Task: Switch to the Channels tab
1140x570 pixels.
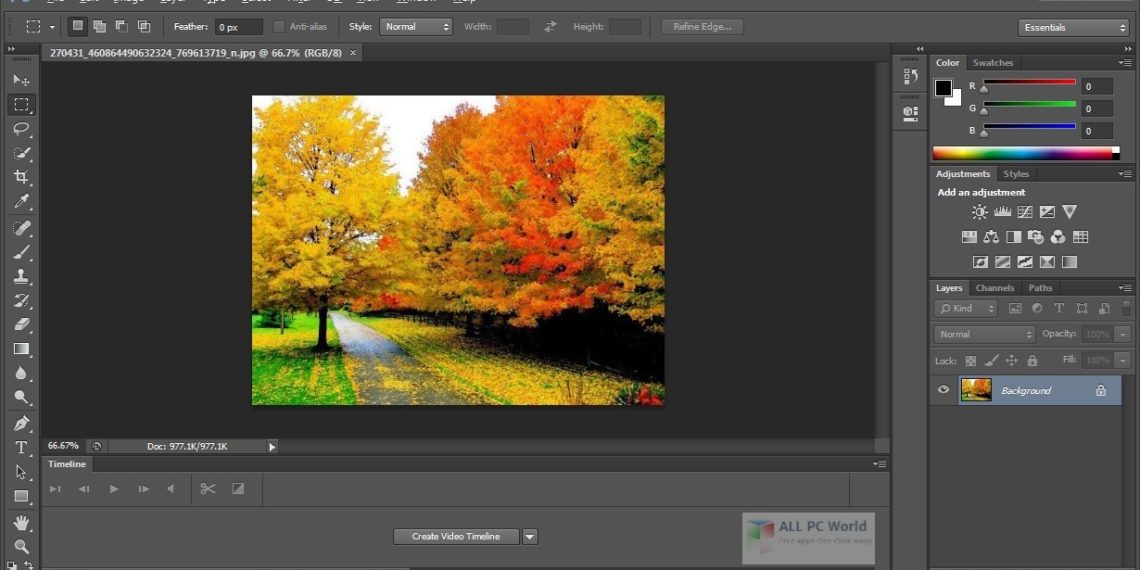Action: pyautogui.click(x=995, y=288)
